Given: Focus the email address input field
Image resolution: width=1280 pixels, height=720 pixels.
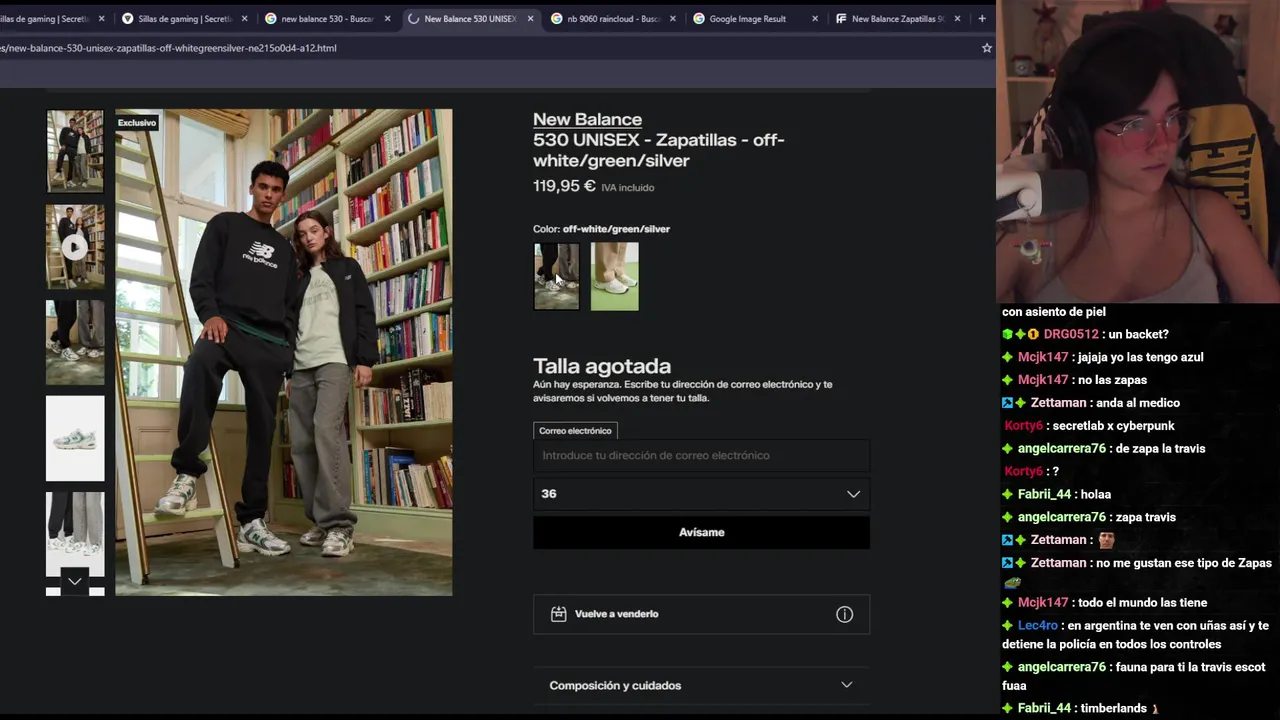Looking at the screenshot, I should coord(701,455).
